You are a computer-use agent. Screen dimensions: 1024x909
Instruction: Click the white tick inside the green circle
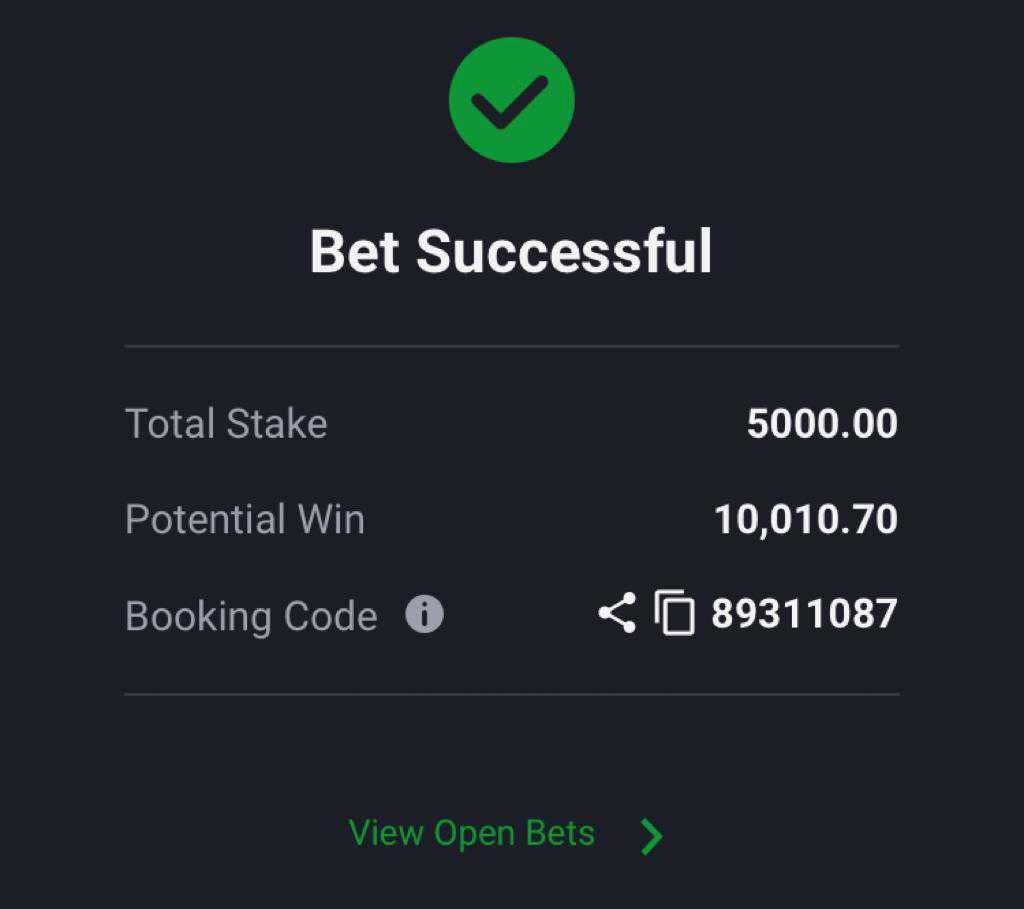tap(510, 102)
